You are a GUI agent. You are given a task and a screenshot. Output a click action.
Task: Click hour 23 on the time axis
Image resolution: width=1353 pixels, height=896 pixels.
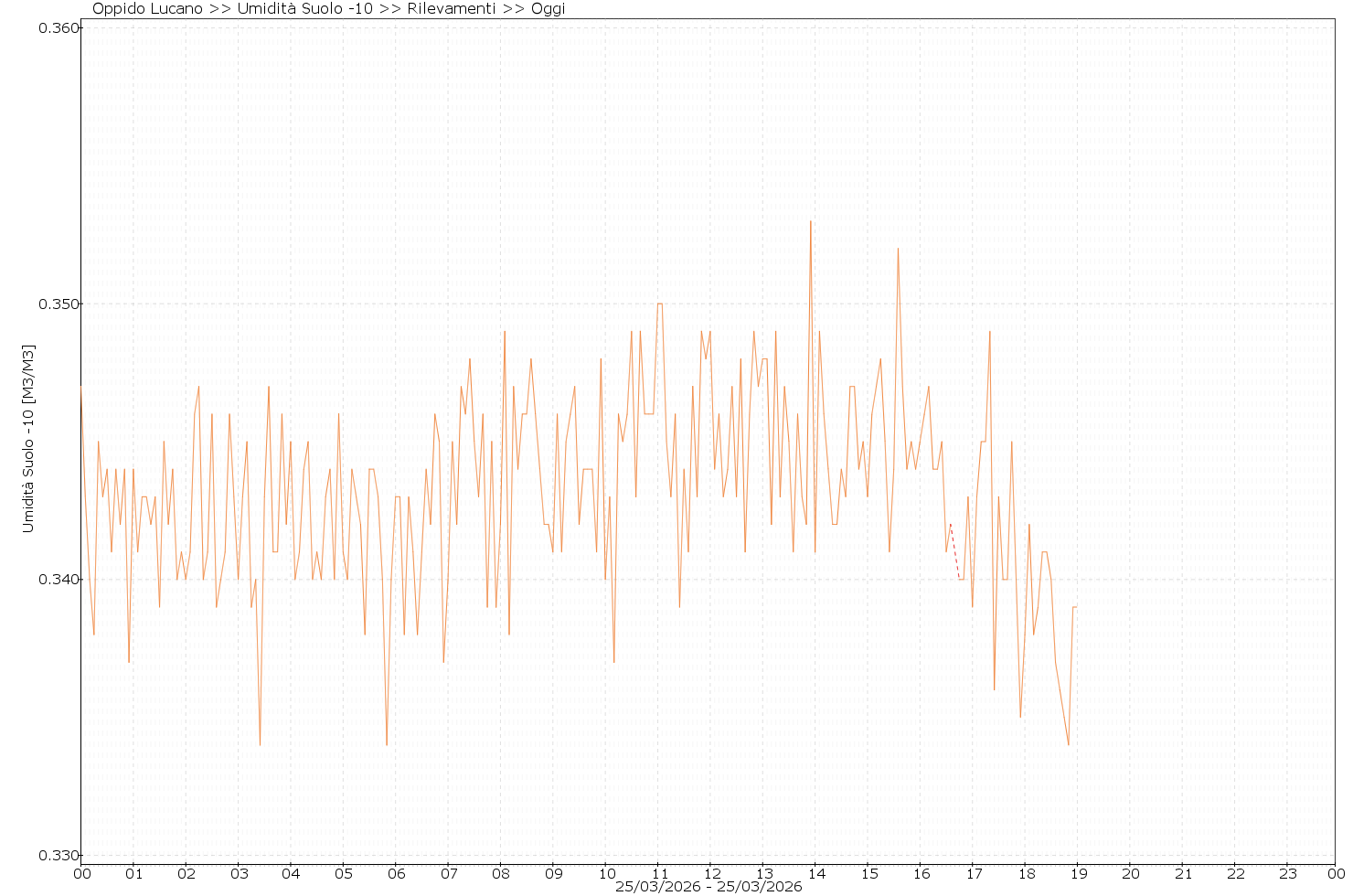pyautogui.click(x=1288, y=873)
